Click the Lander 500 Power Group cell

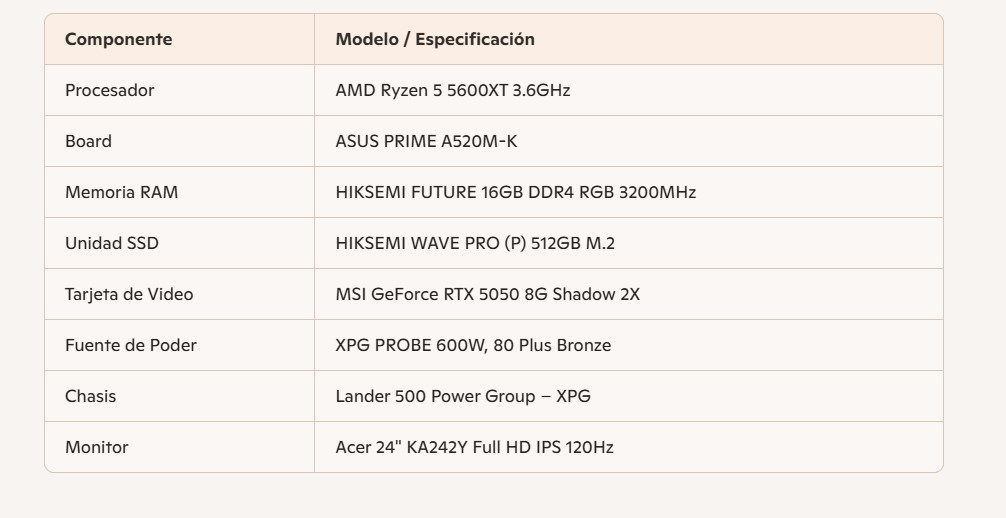(463, 397)
